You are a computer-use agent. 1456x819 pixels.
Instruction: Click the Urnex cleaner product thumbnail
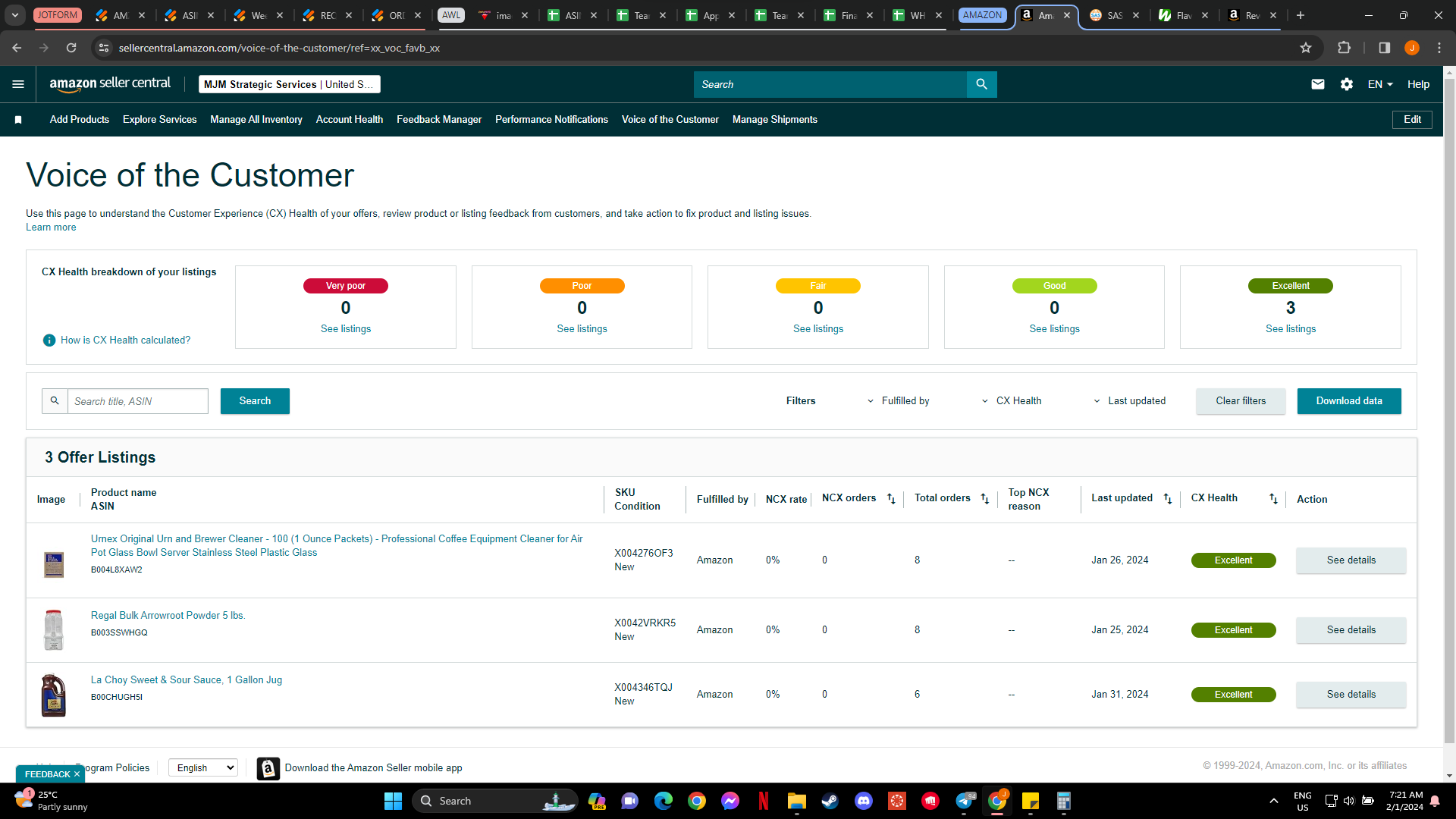click(54, 564)
